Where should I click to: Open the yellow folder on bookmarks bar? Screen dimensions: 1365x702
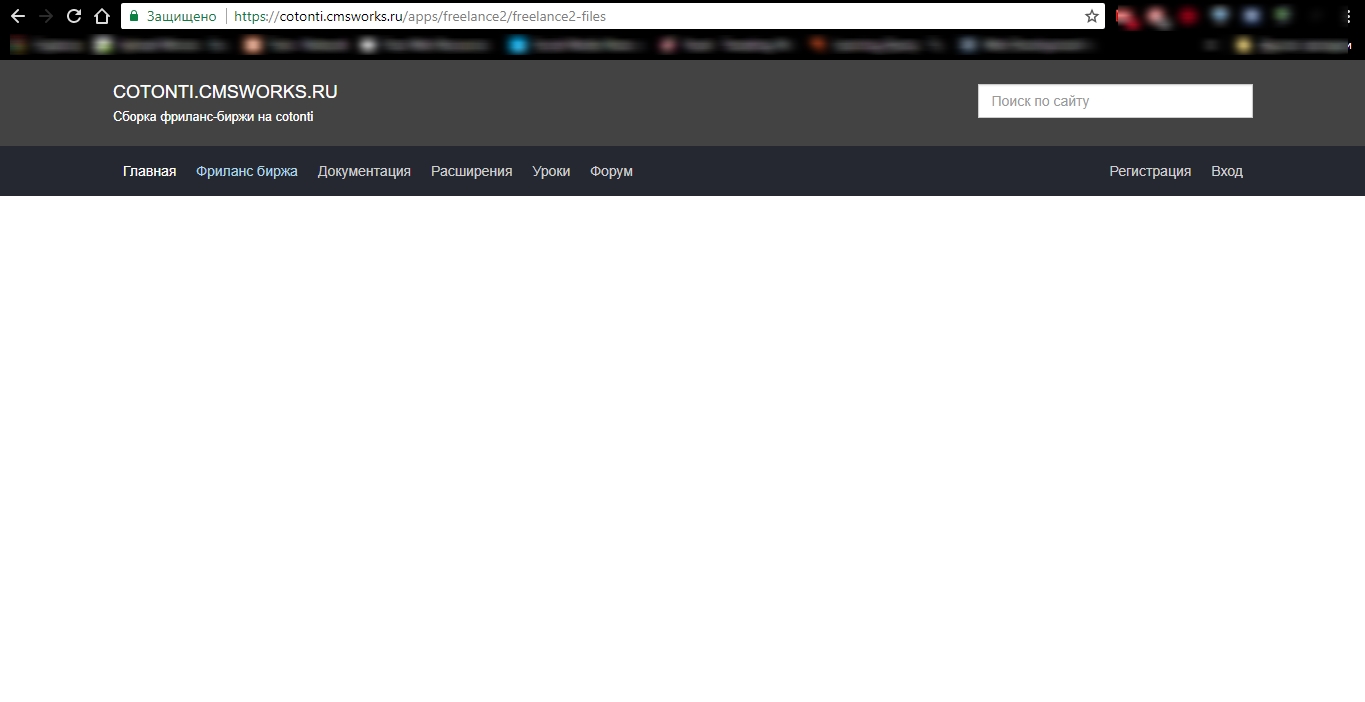(x=1244, y=45)
